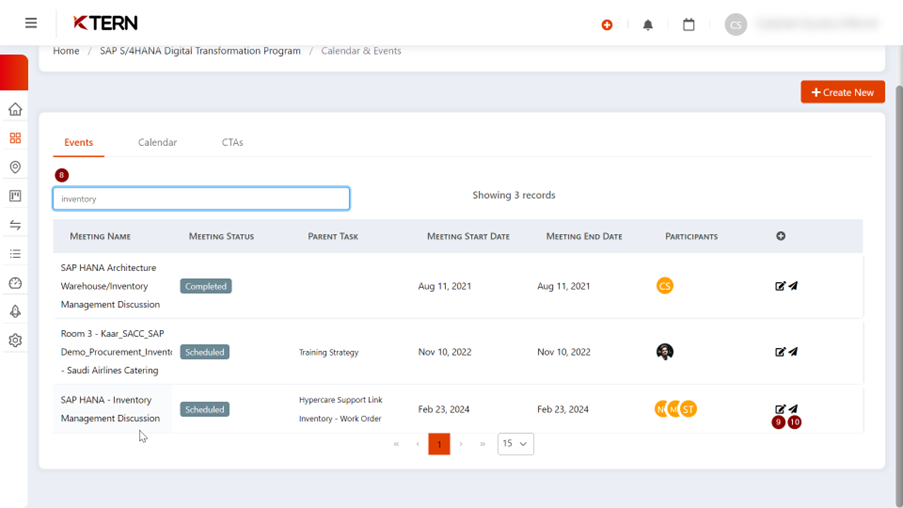Viewport: 903px width, 508px height.
Task: Open the rocket icon in sidebar
Action: [x=16, y=311]
